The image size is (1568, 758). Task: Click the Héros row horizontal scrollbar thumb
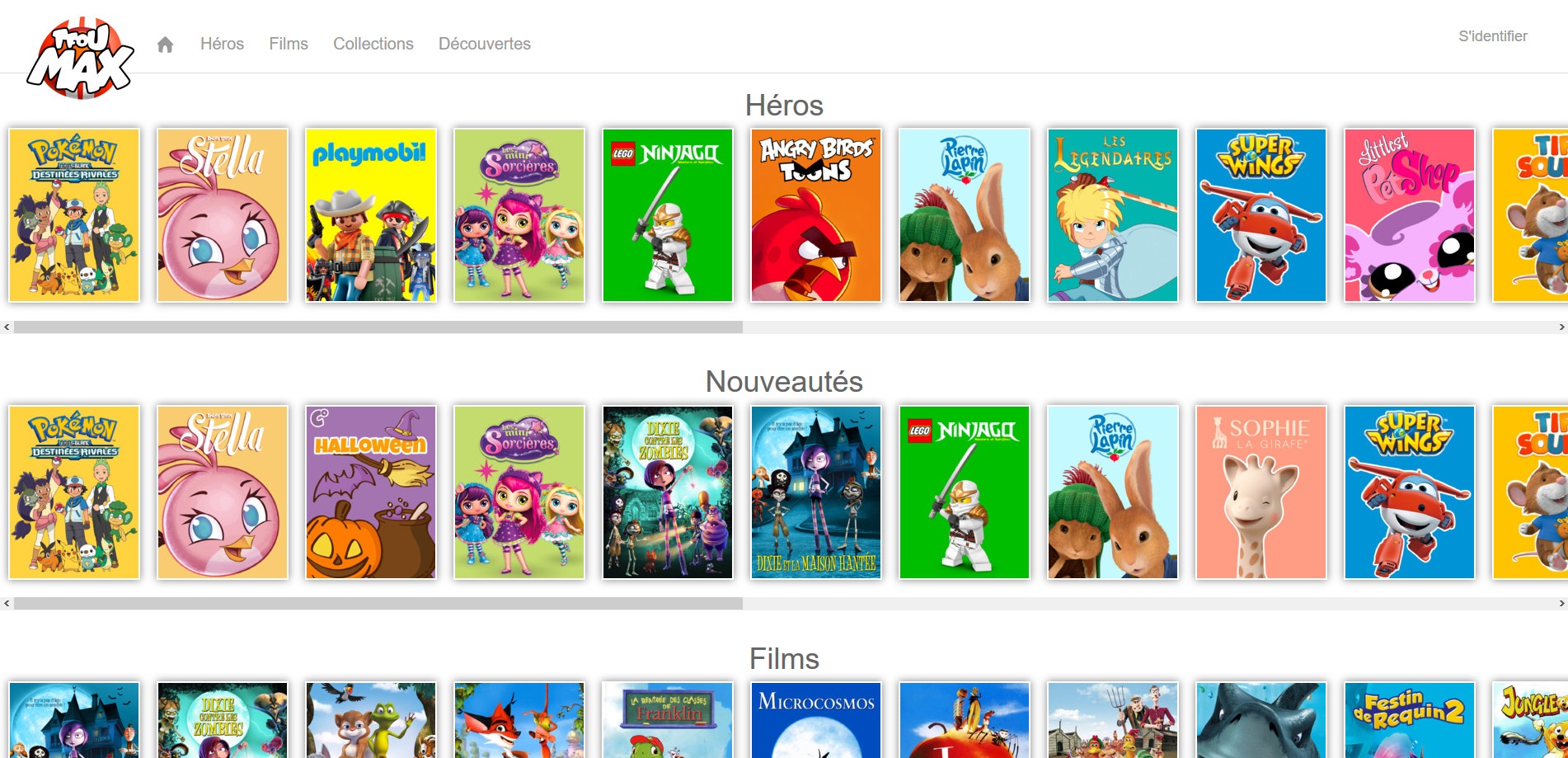(378, 327)
